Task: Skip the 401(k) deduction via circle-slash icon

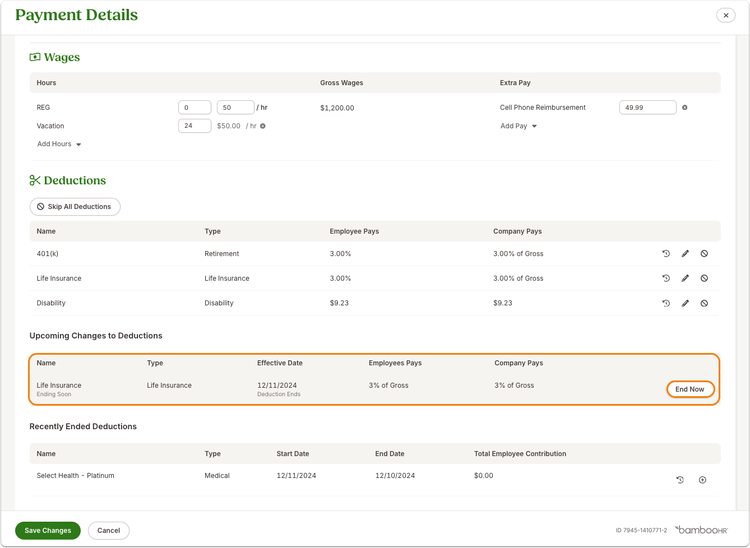Action: point(704,253)
